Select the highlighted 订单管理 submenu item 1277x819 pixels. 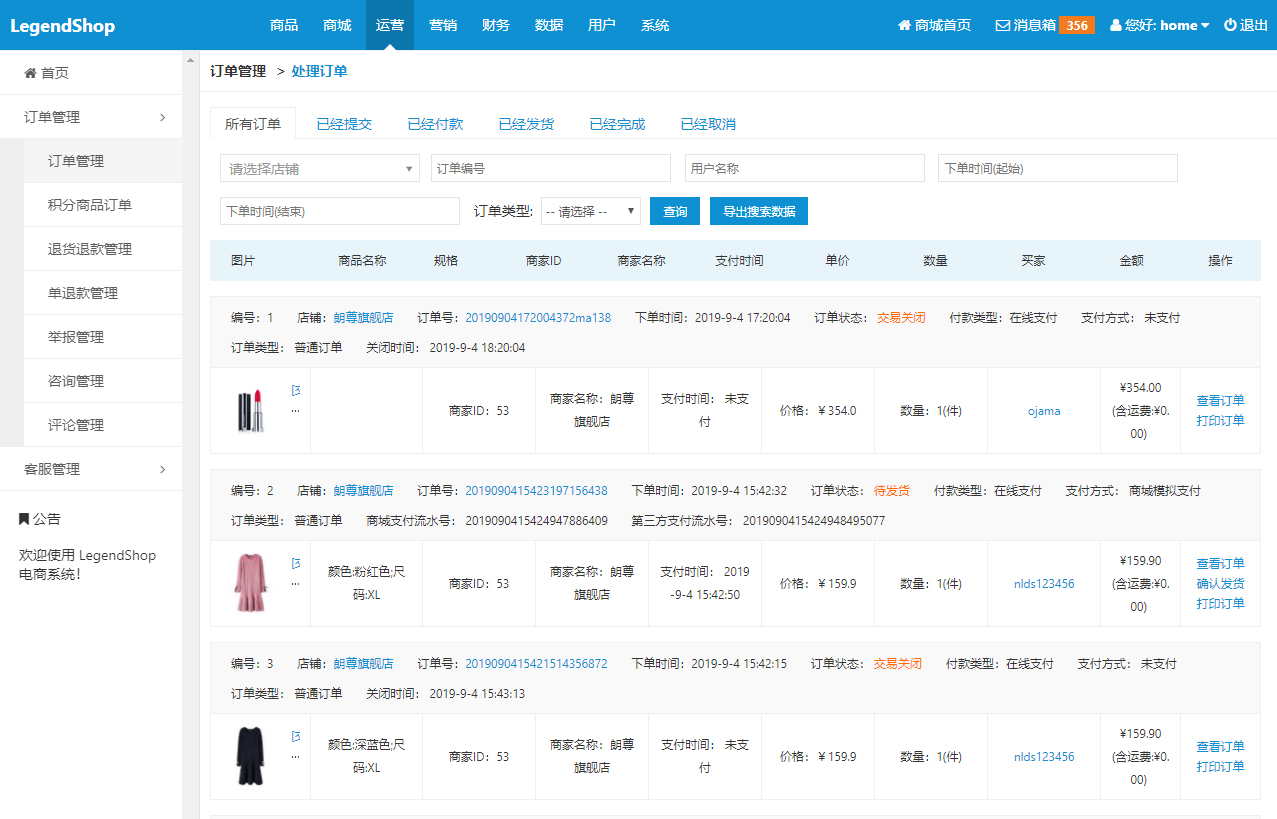pos(103,161)
